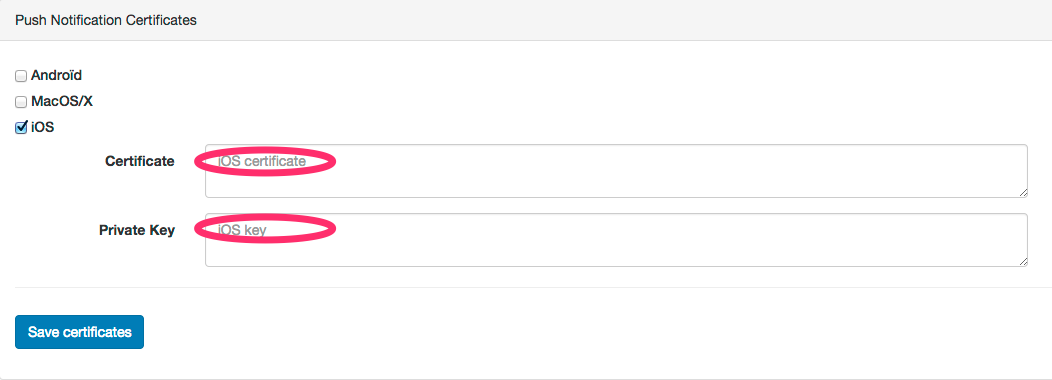Uncheck the iOS checkbox

point(21,128)
